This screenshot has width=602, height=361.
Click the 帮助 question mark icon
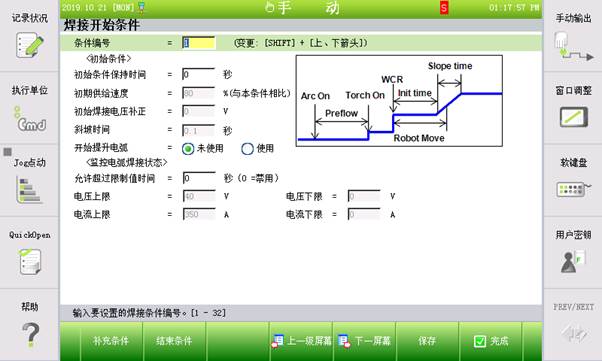30,335
